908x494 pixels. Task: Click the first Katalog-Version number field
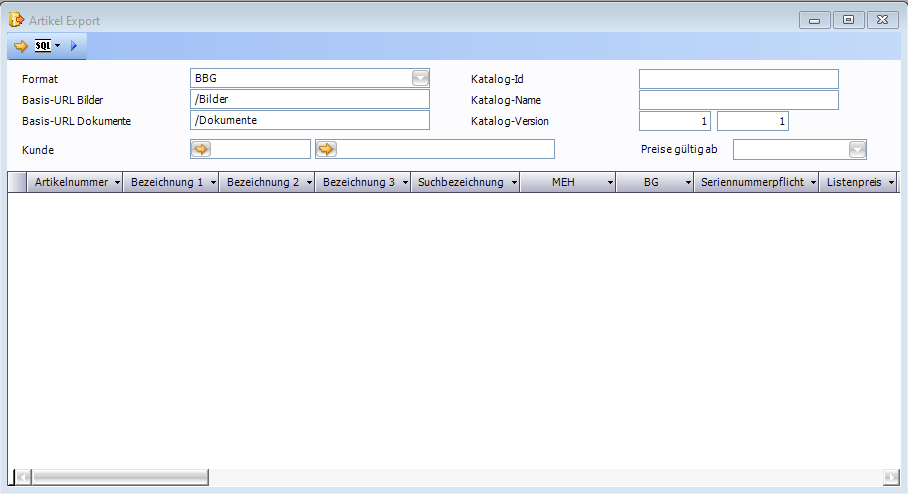[674, 121]
